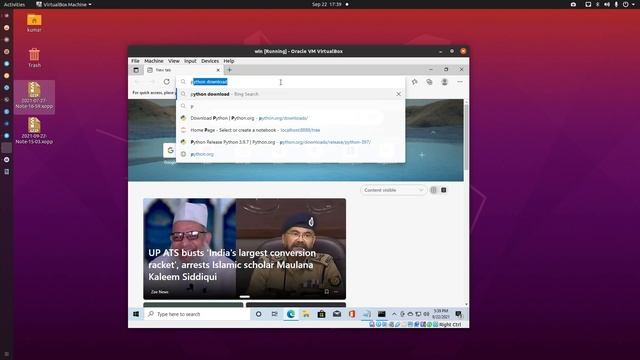640x360 pixels.
Task: Click page vertical scrollbar in Edge
Action: pyautogui.click(x=466, y=136)
